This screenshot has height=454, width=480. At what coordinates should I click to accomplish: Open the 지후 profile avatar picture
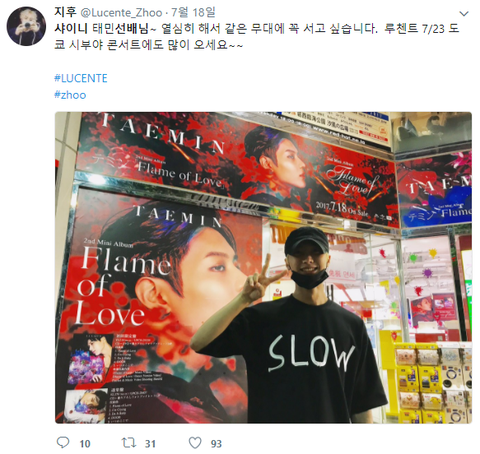tap(26, 26)
